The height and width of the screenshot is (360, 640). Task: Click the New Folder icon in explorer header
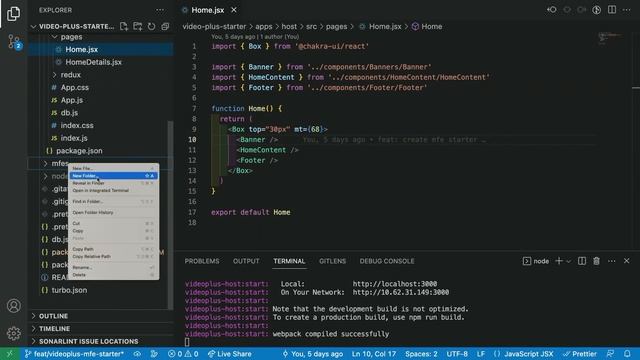click(x=138, y=27)
